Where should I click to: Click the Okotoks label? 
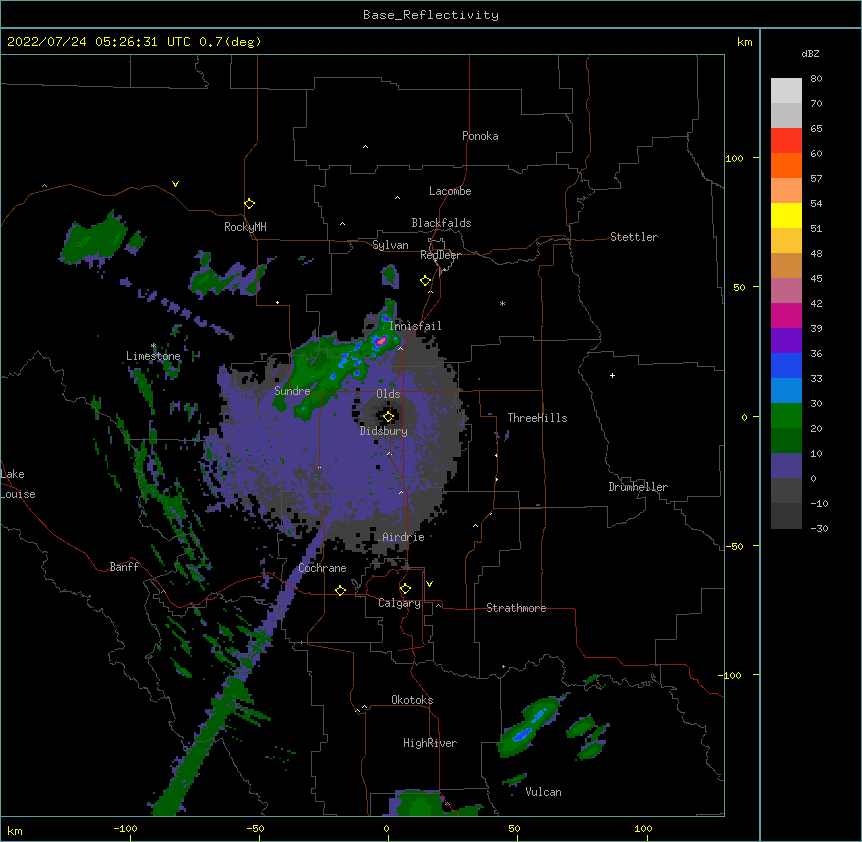pos(412,700)
